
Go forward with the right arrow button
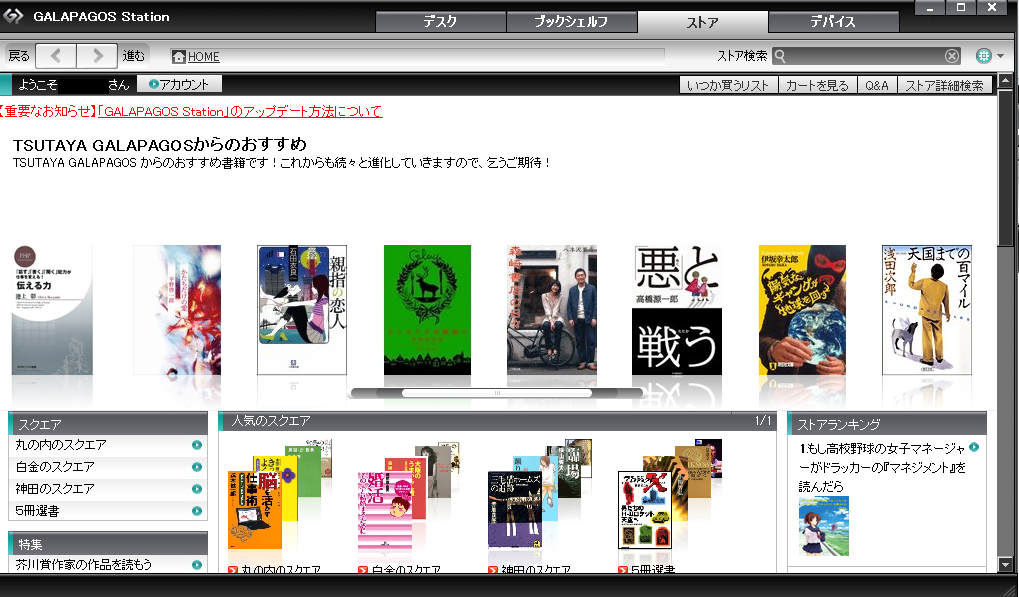pos(97,56)
